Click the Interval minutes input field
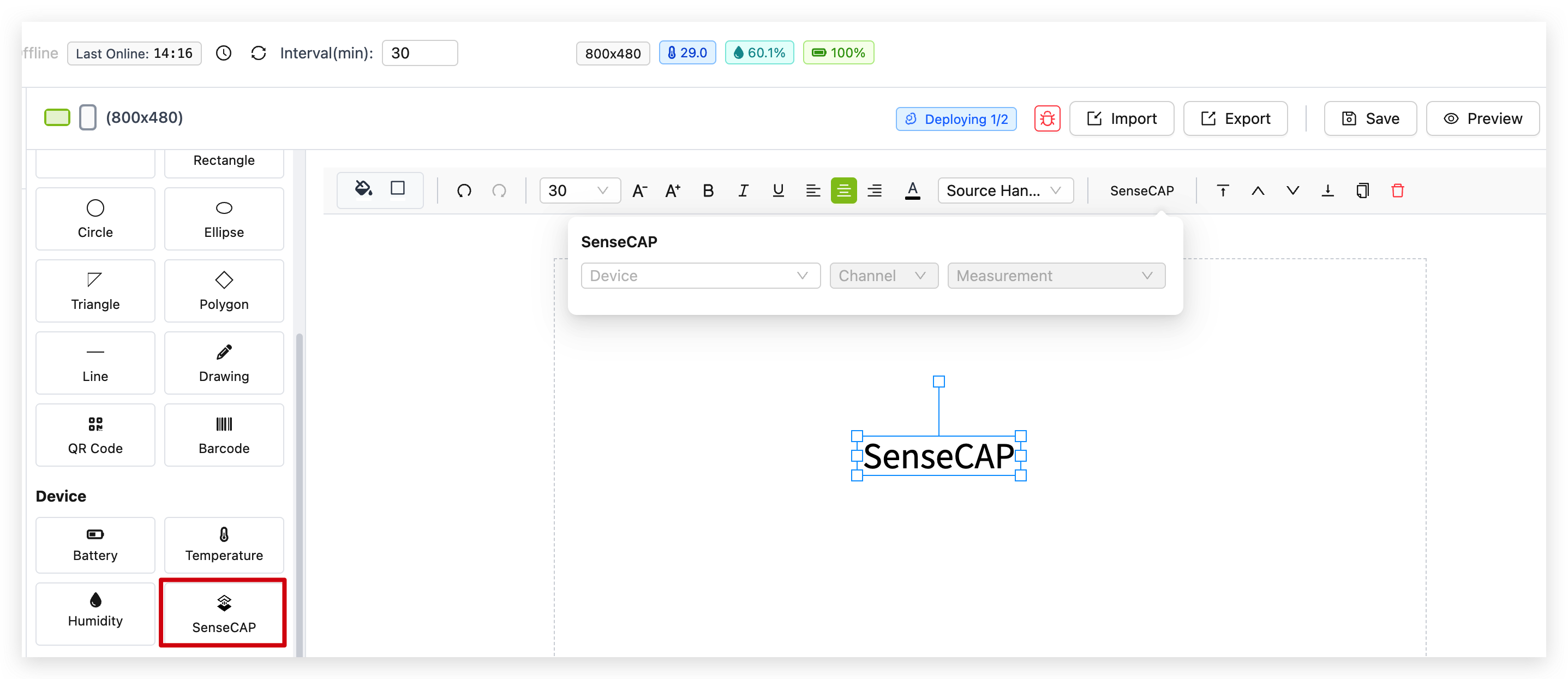The width and height of the screenshot is (1568, 679). coord(420,53)
